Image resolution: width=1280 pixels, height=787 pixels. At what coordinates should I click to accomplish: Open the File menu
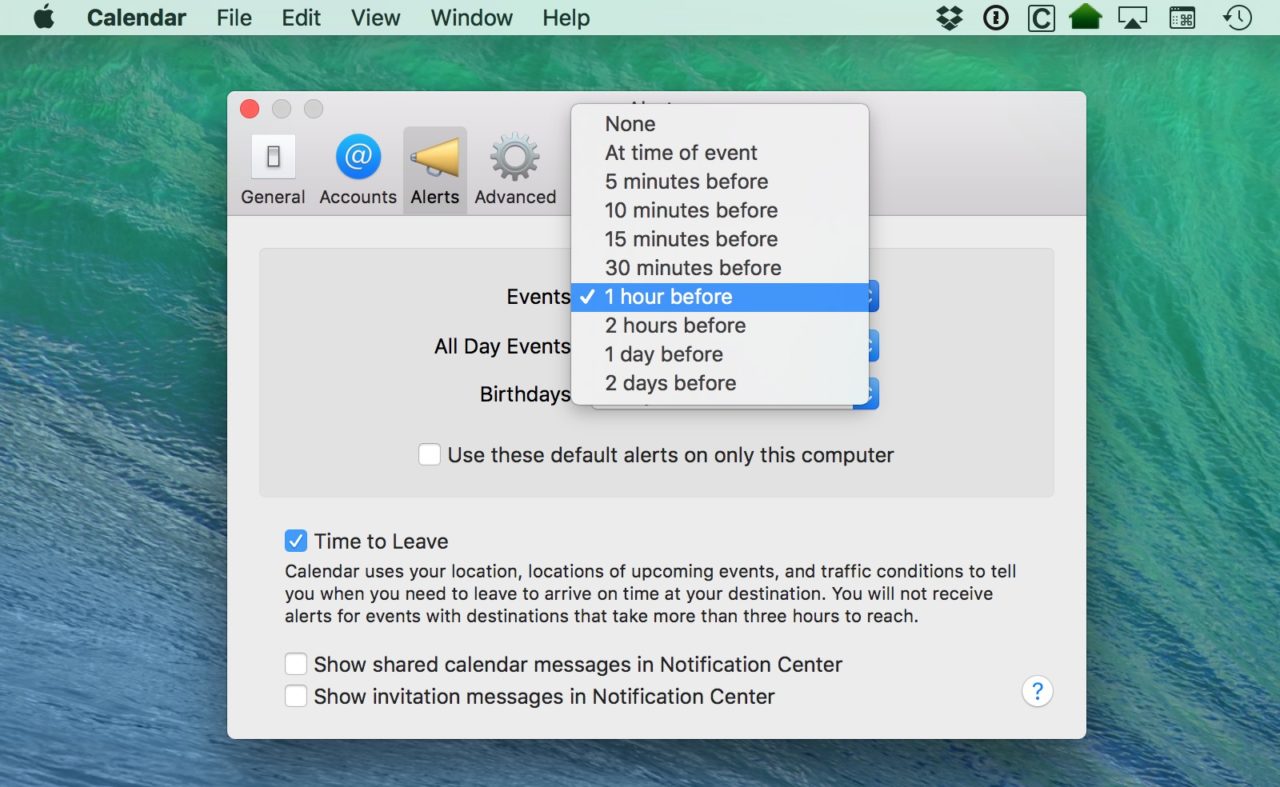(235, 18)
